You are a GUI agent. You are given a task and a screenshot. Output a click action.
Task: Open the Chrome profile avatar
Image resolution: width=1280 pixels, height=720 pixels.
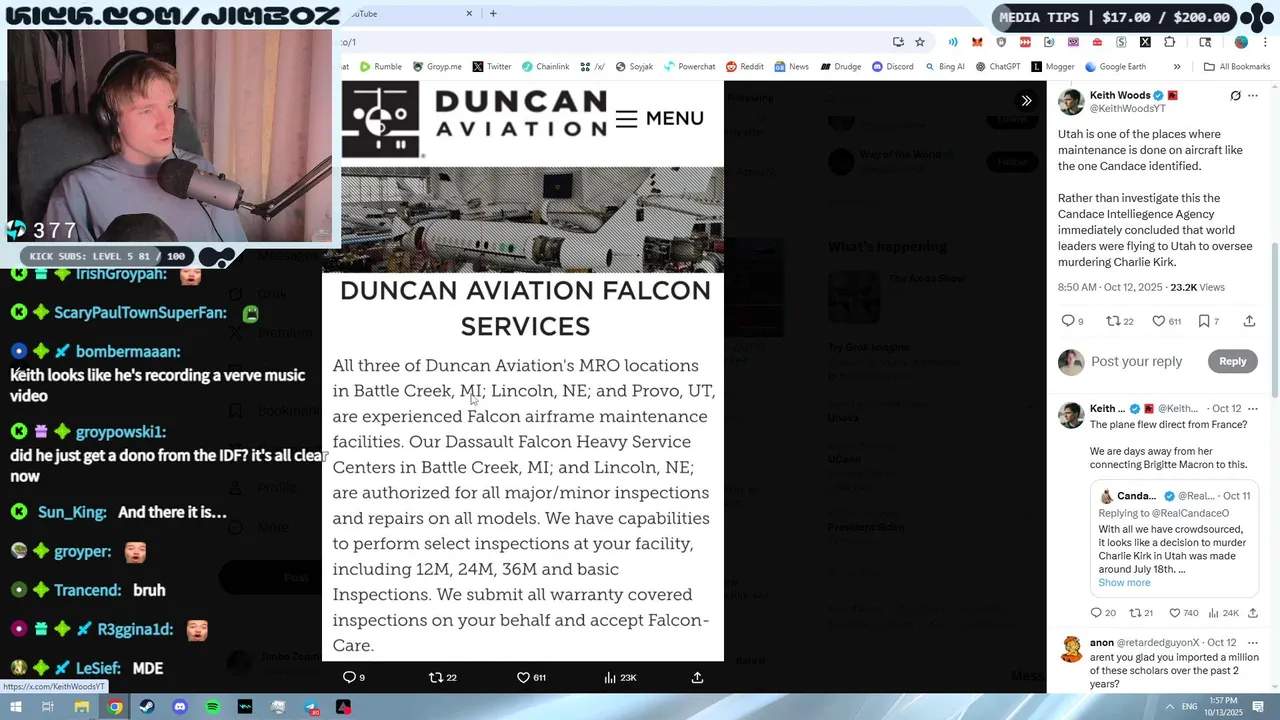pos(1241,42)
